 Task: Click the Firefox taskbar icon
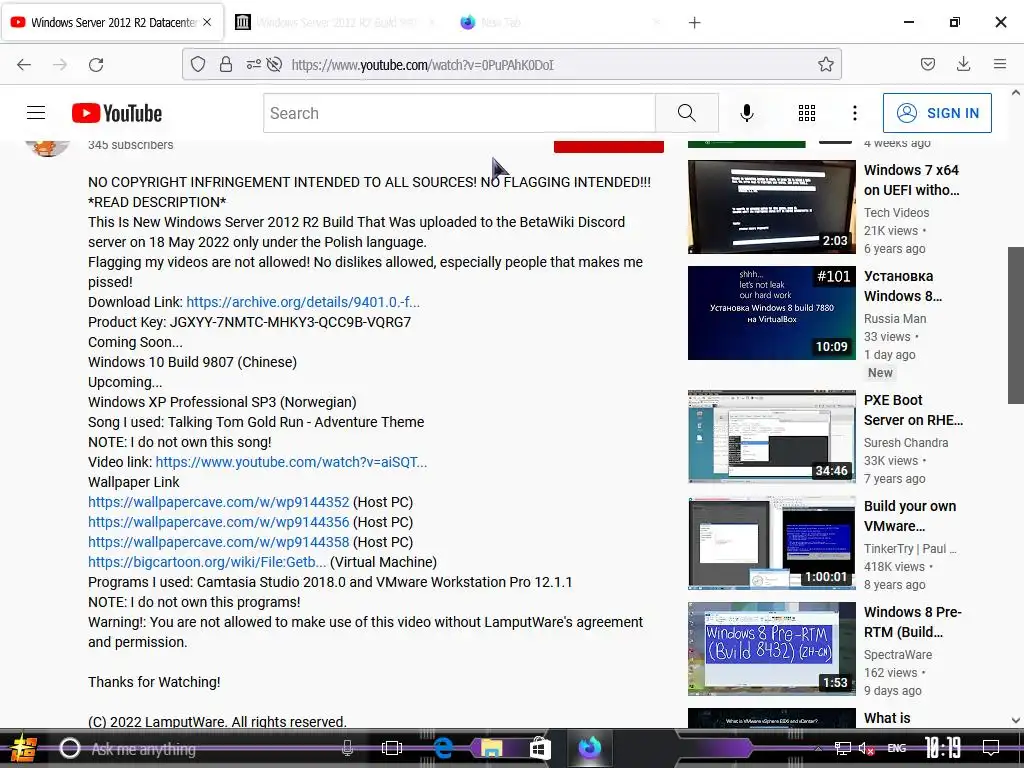(589, 748)
